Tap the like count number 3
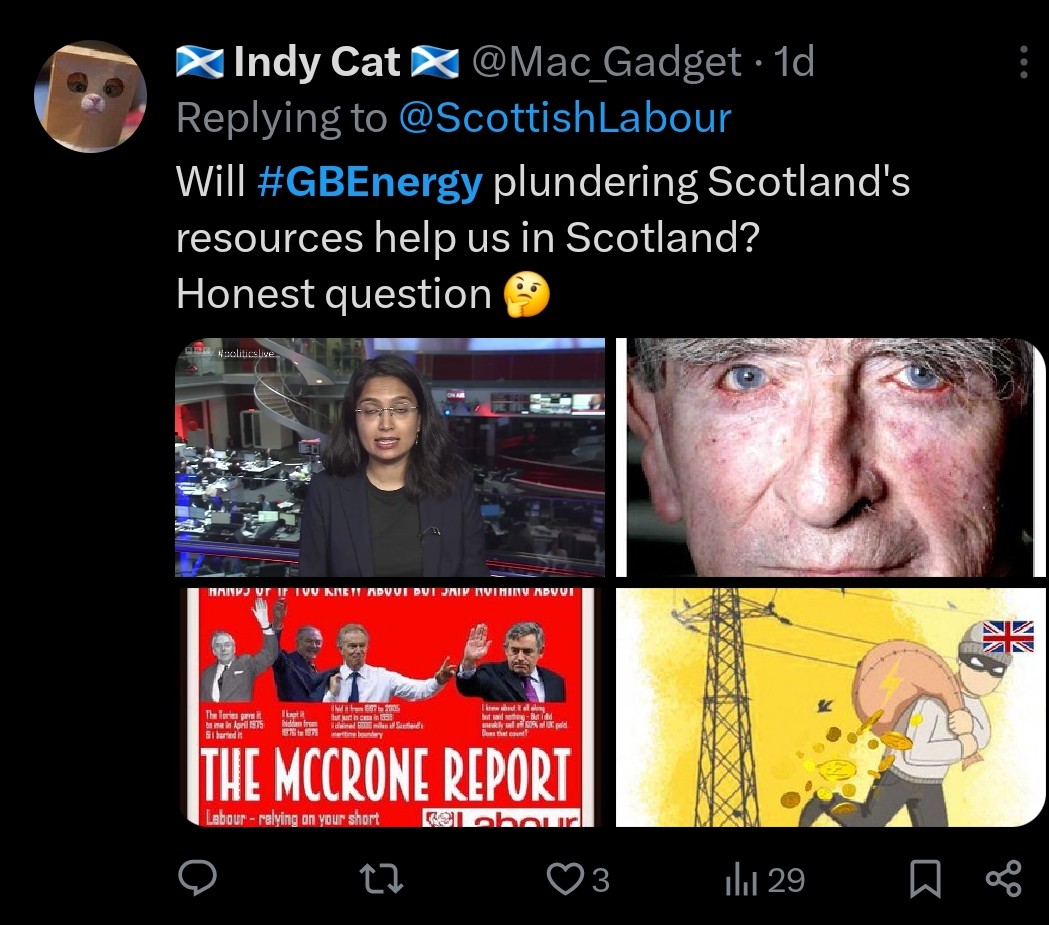1049x925 pixels. 601,880
